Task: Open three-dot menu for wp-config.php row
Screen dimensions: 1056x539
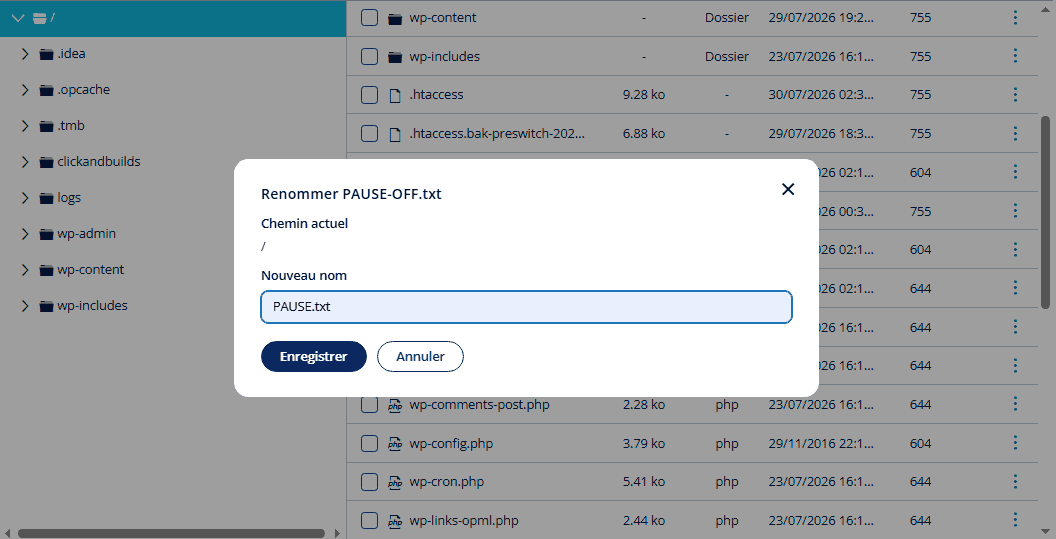Action: pos(1016,443)
